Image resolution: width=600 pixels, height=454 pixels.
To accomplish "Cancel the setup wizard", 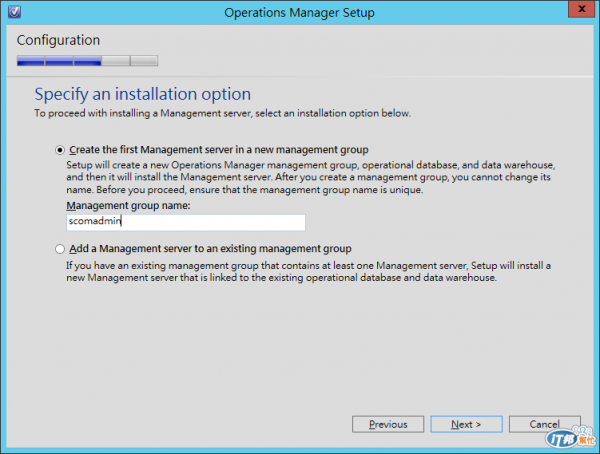I will pos(545,424).
